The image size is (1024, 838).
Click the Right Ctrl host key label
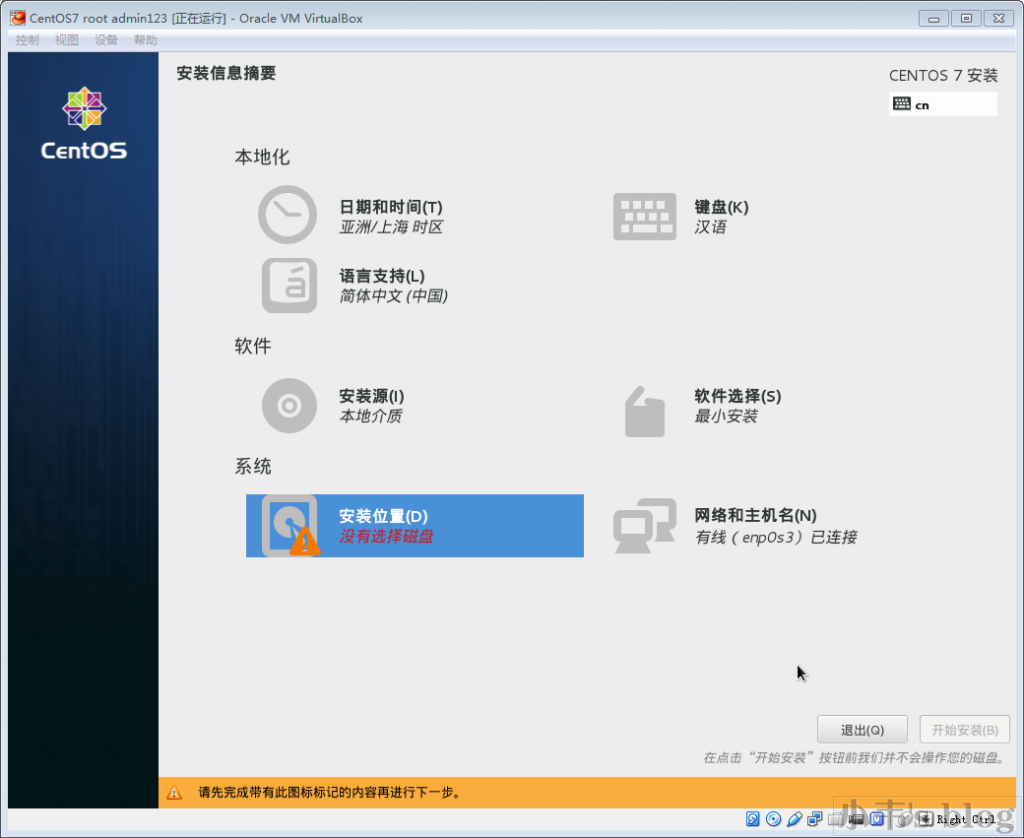coord(966,819)
